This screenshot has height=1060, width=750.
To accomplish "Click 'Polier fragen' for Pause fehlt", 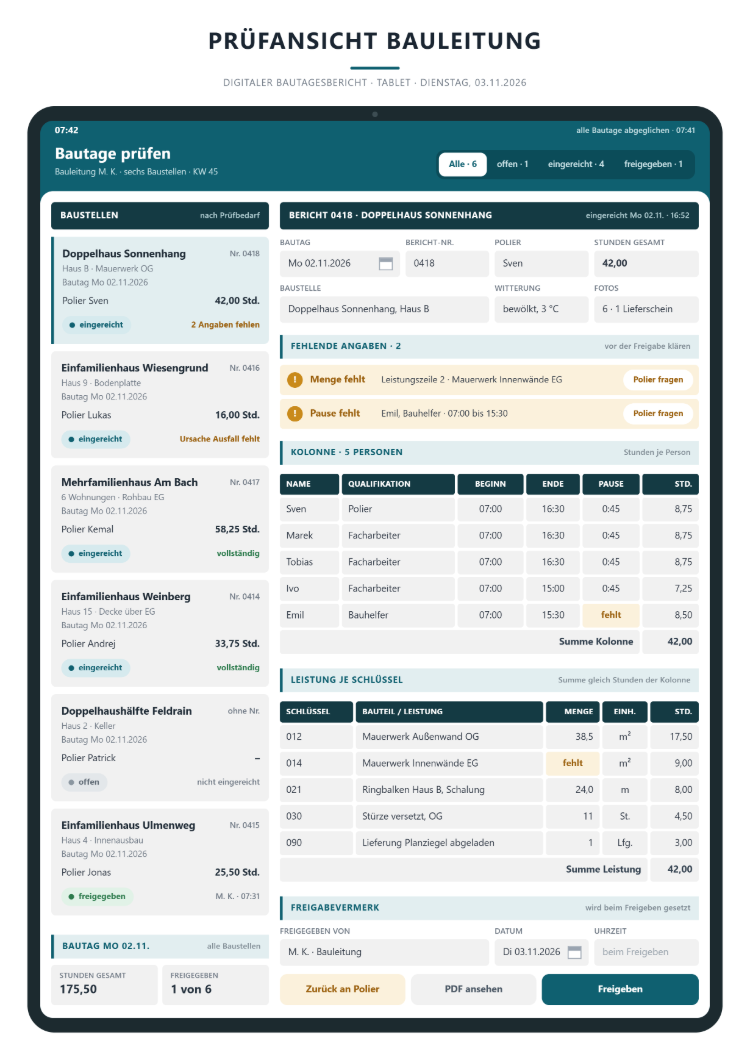I will [658, 413].
